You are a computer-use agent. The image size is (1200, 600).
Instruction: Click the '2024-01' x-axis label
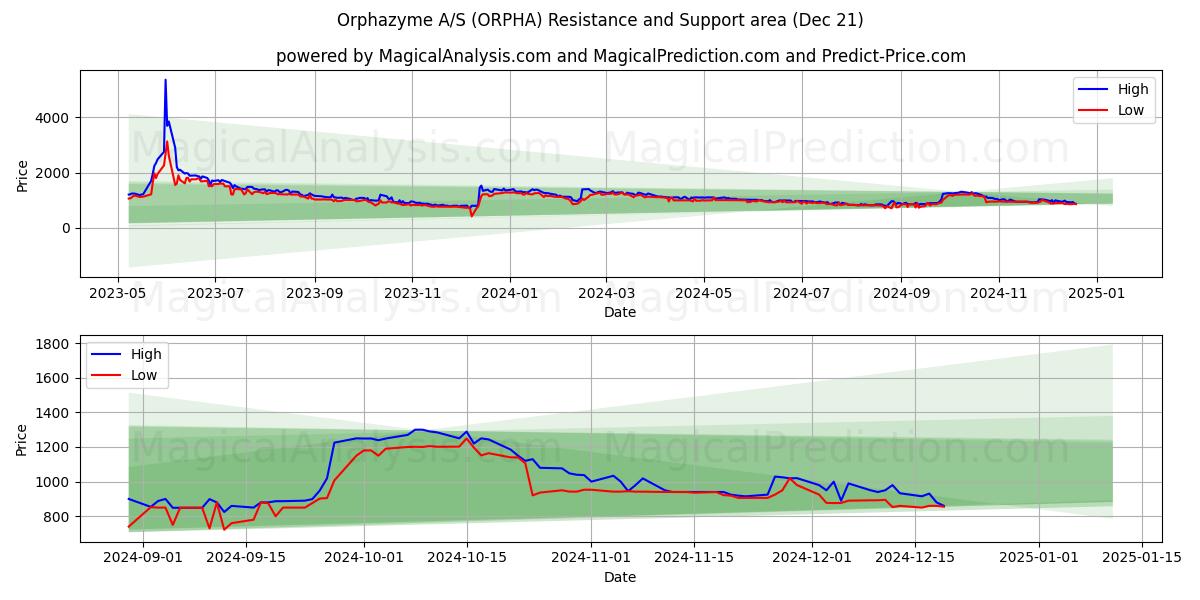coord(510,295)
